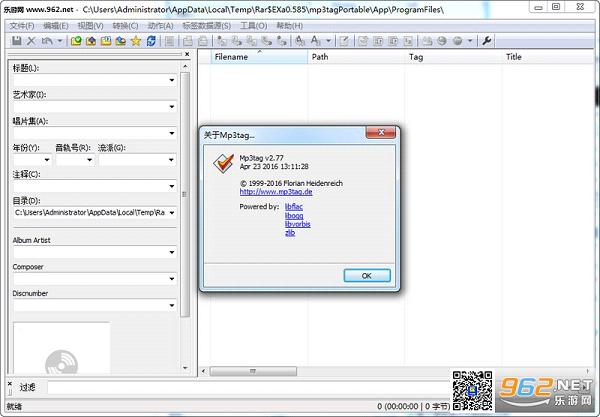Open Options with the wrench icon

coord(487,41)
